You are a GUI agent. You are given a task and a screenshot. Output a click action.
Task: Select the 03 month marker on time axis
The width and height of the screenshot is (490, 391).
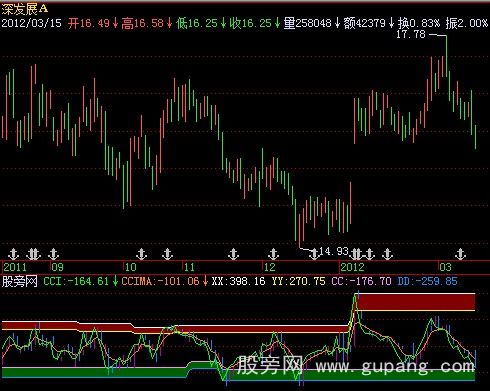[x=445, y=267]
